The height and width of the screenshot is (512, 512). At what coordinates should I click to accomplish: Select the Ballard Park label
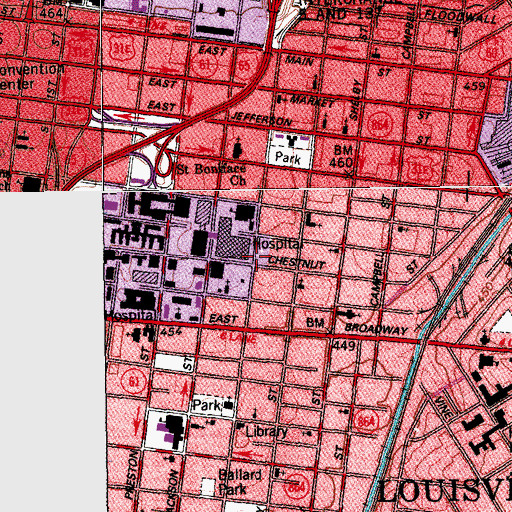coord(240,482)
